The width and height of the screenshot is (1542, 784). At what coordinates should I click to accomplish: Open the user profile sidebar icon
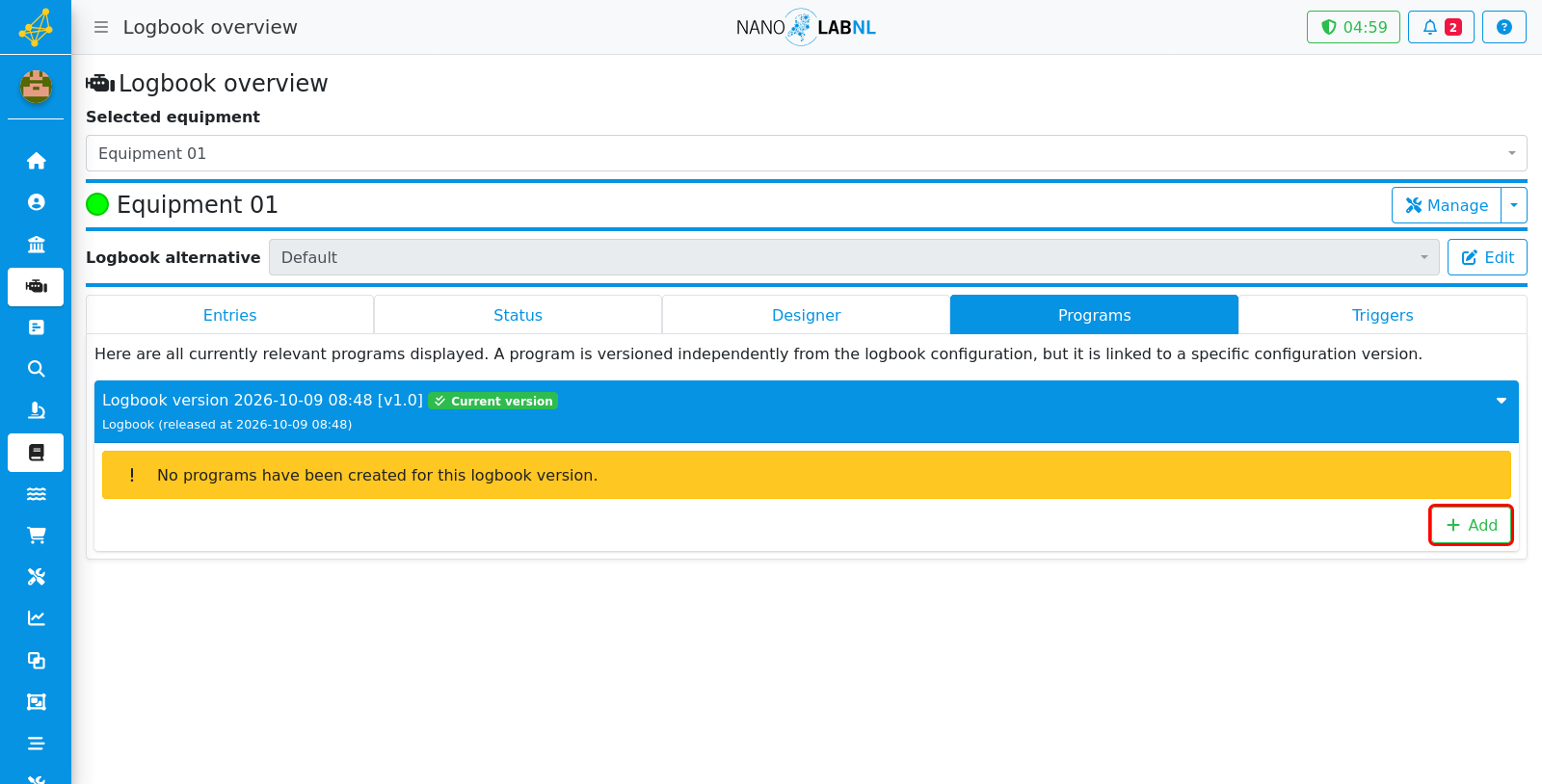(x=36, y=202)
